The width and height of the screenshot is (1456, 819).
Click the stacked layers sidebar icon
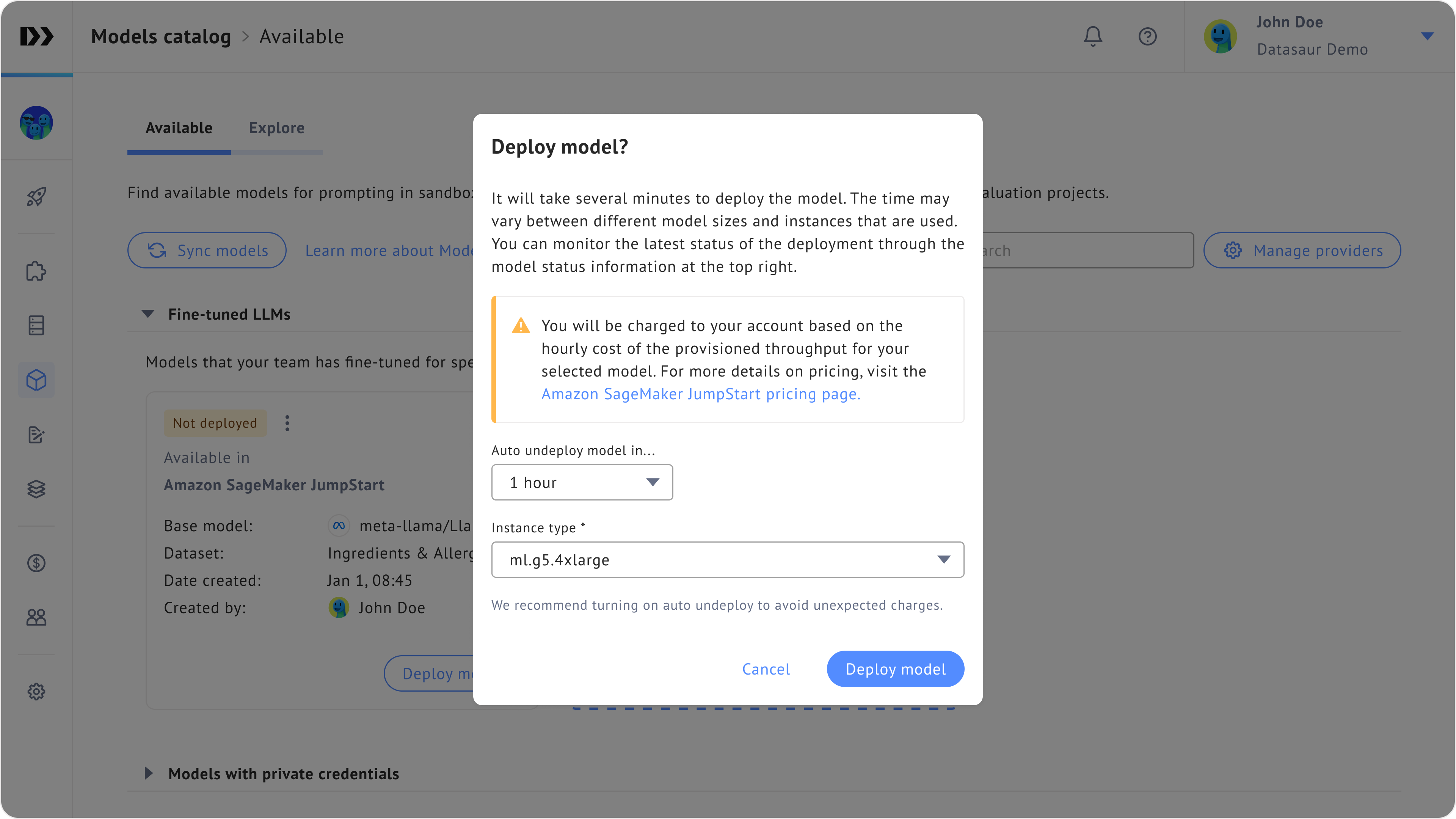[x=36, y=489]
